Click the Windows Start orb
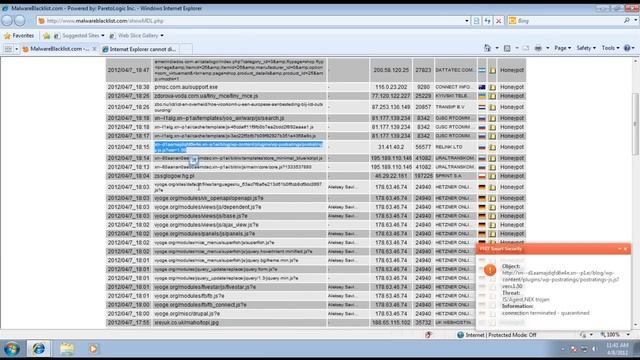The width and height of the screenshot is (640, 360). (12, 349)
